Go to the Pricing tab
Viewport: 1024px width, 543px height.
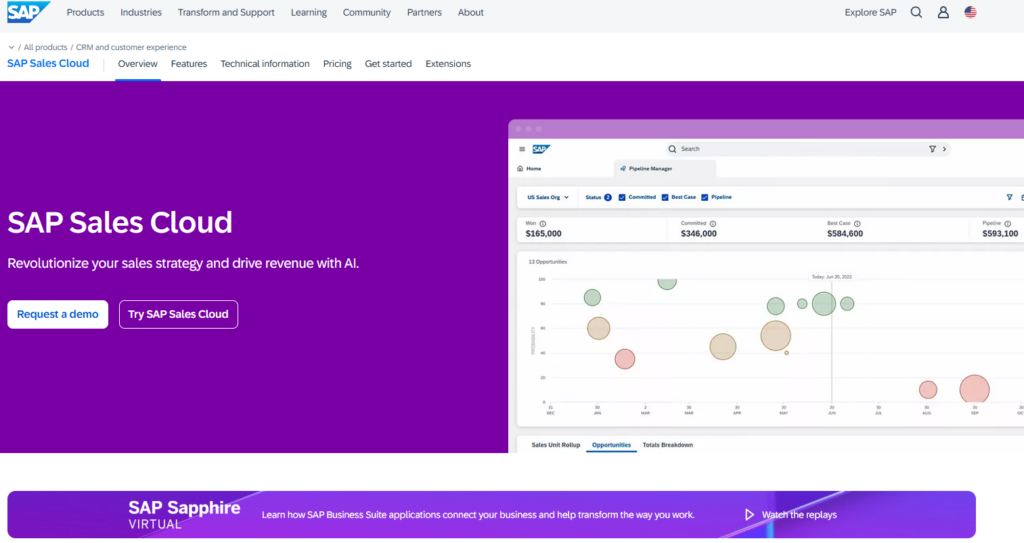click(x=337, y=64)
